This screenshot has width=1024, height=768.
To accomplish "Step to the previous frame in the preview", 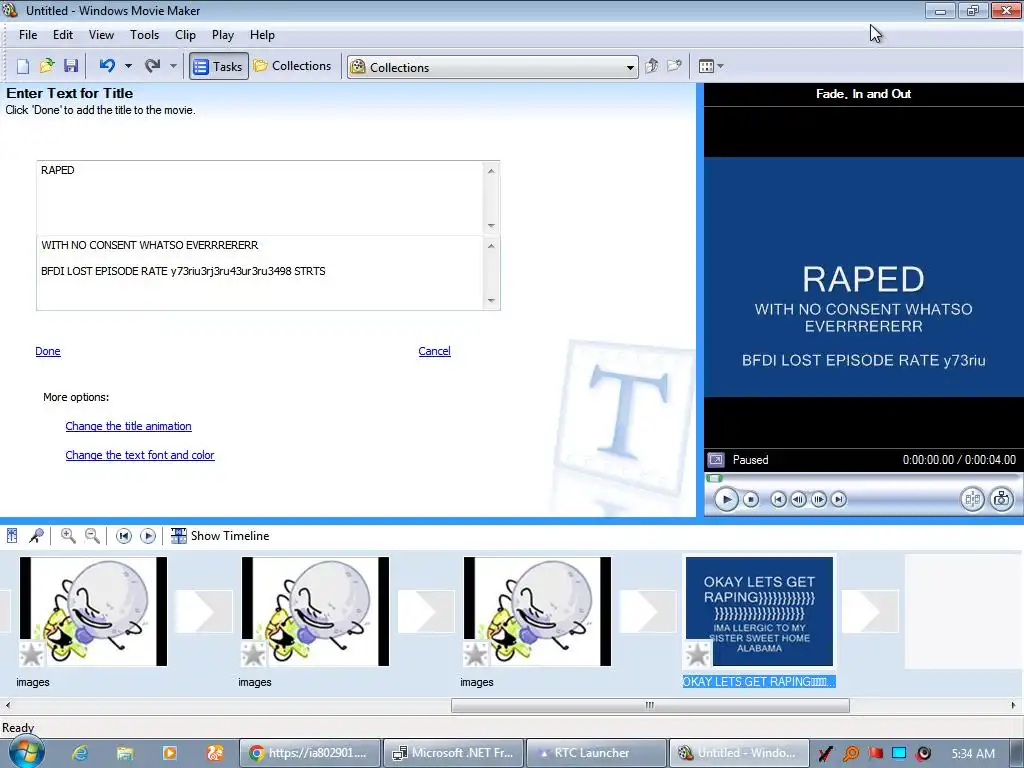I will pyautogui.click(x=798, y=500).
